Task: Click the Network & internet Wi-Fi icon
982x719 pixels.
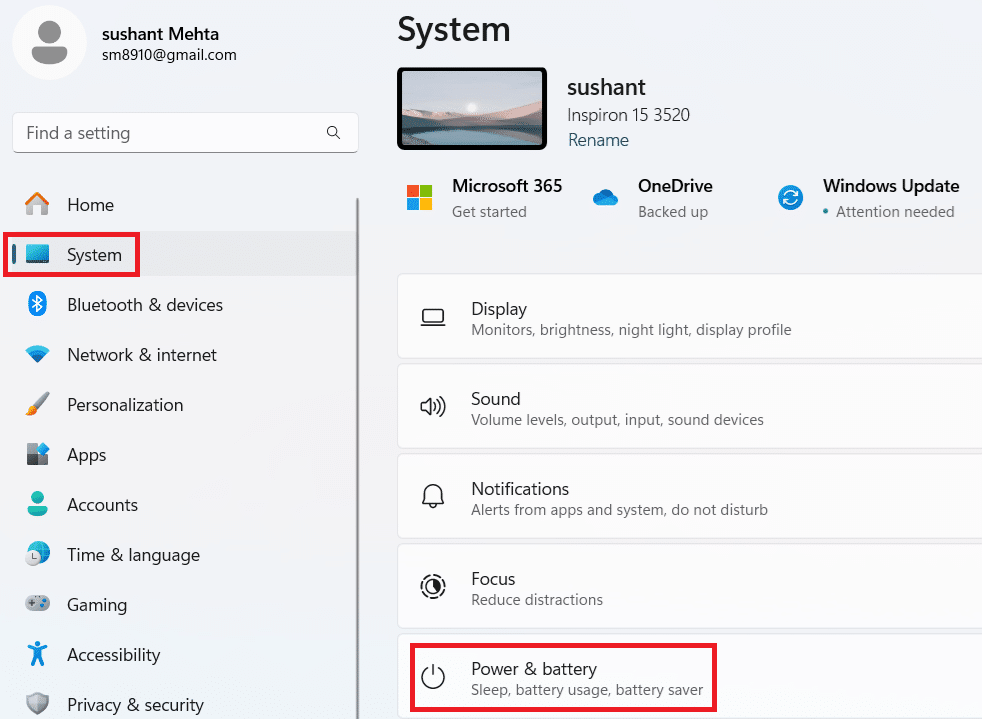Action: point(38,355)
